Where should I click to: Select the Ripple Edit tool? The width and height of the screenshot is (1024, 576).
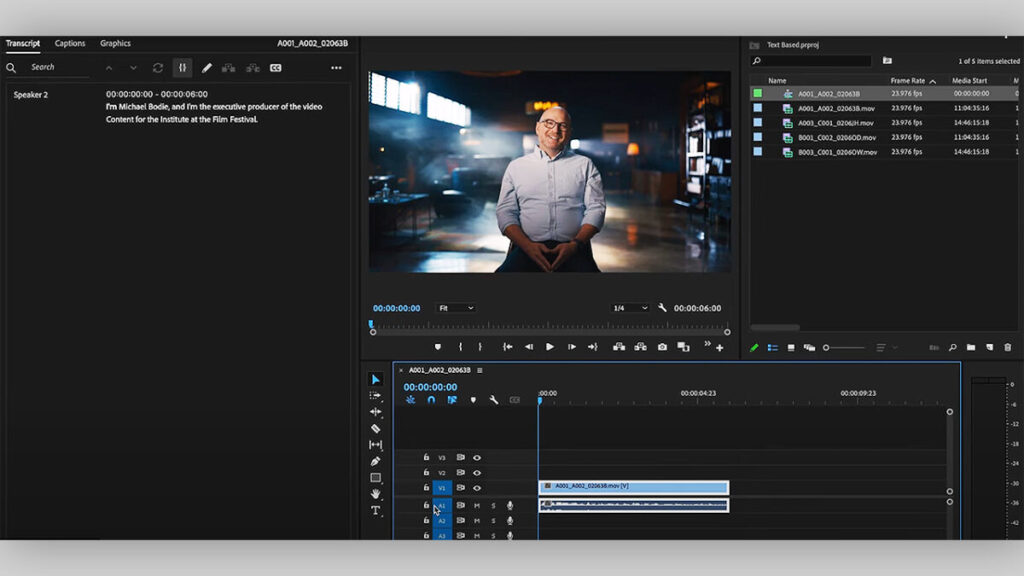(x=376, y=412)
